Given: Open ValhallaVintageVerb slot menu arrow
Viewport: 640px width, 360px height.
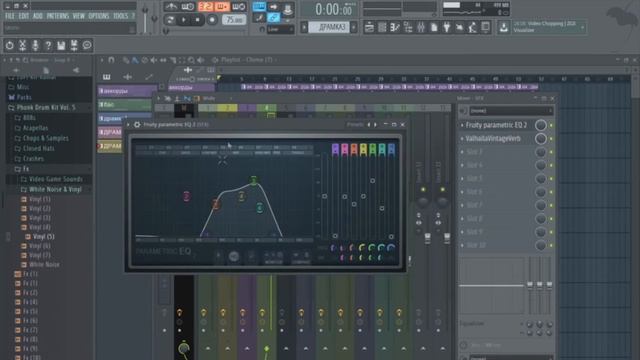Looking at the screenshot, I should [x=462, y=139].
